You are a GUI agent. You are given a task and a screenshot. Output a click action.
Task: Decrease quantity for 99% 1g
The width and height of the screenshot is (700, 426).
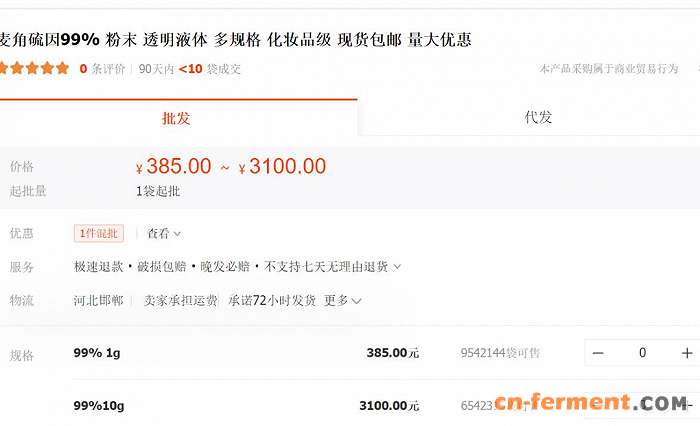(x=598, y=352)
